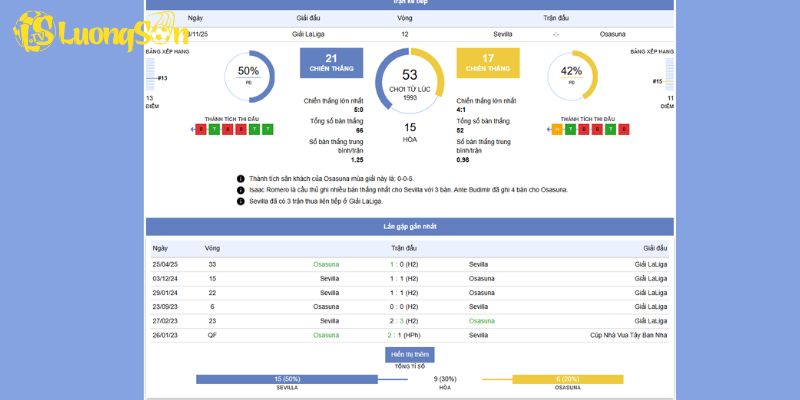800x400 pixels.
Task: Click info icon beside Isaac Romero note
Action: click(241, 190)
